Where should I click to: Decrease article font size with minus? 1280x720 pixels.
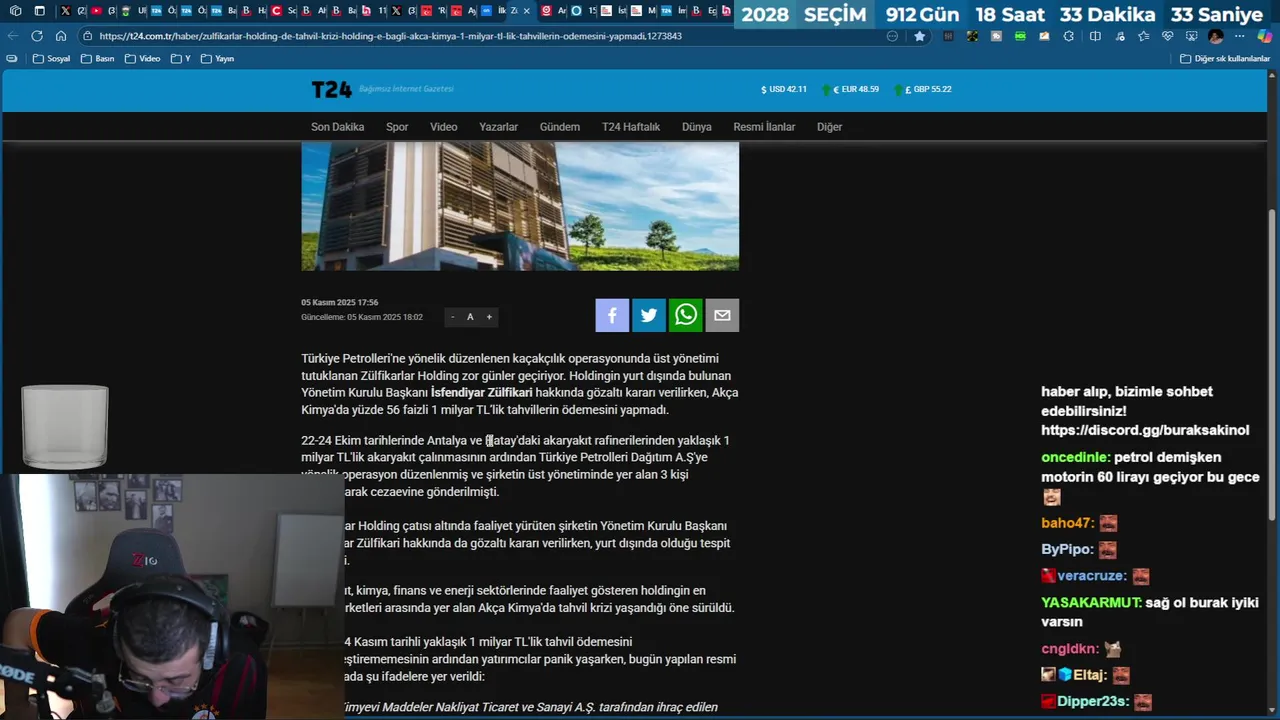452,317
